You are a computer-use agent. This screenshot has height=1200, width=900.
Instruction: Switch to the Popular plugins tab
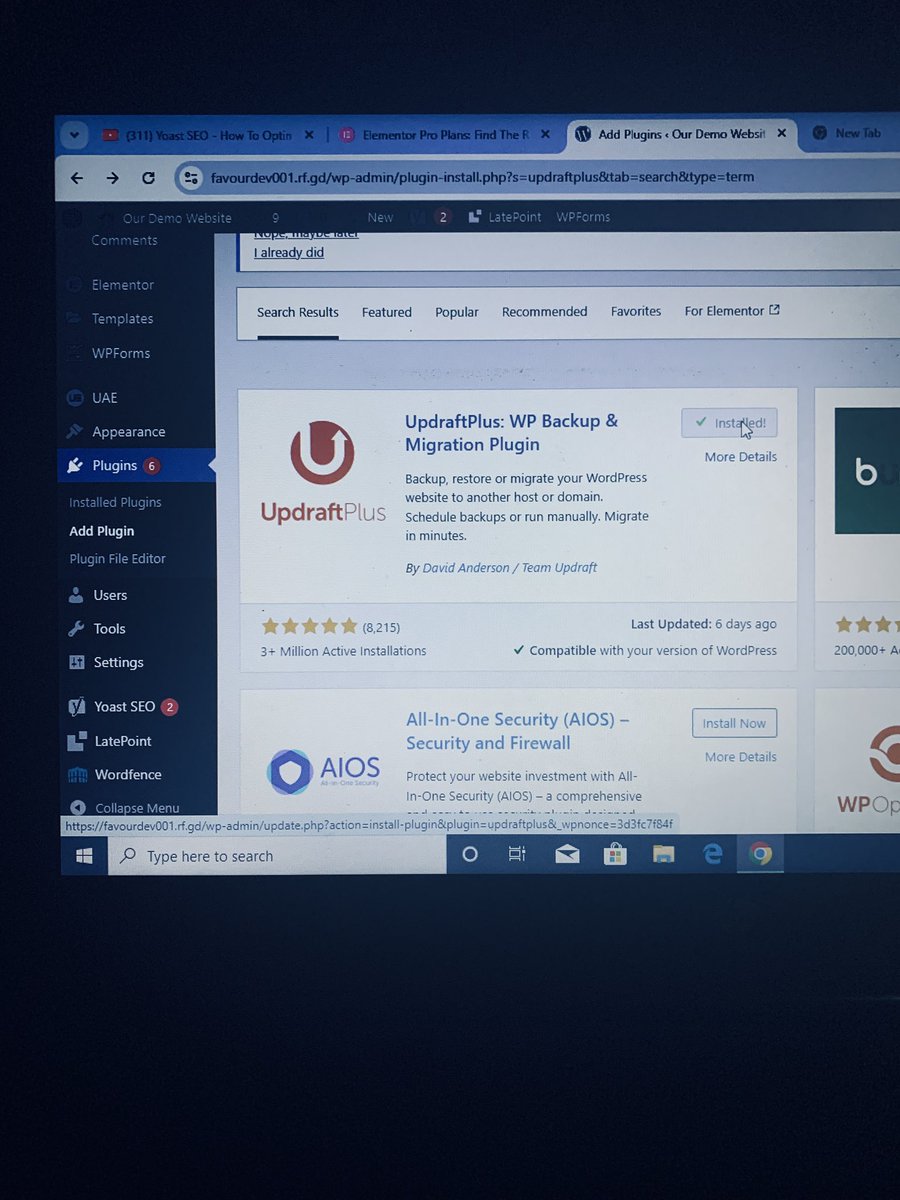coord(457,311)
